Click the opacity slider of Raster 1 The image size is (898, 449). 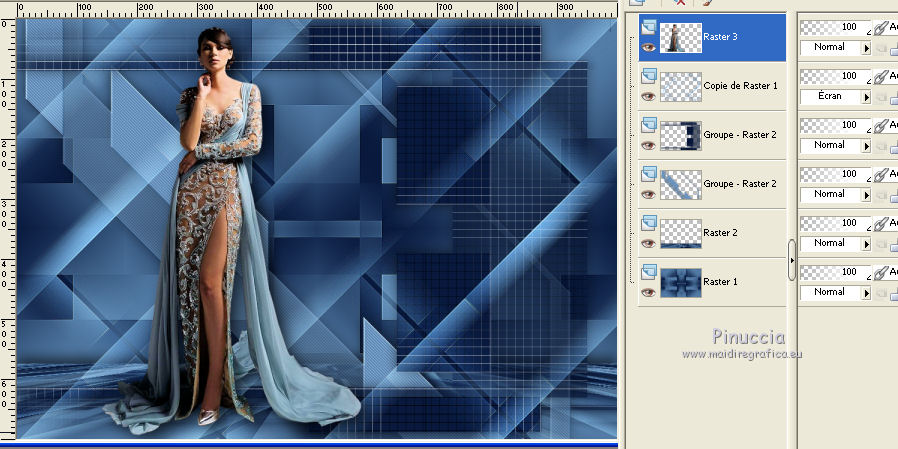[836, 272]
